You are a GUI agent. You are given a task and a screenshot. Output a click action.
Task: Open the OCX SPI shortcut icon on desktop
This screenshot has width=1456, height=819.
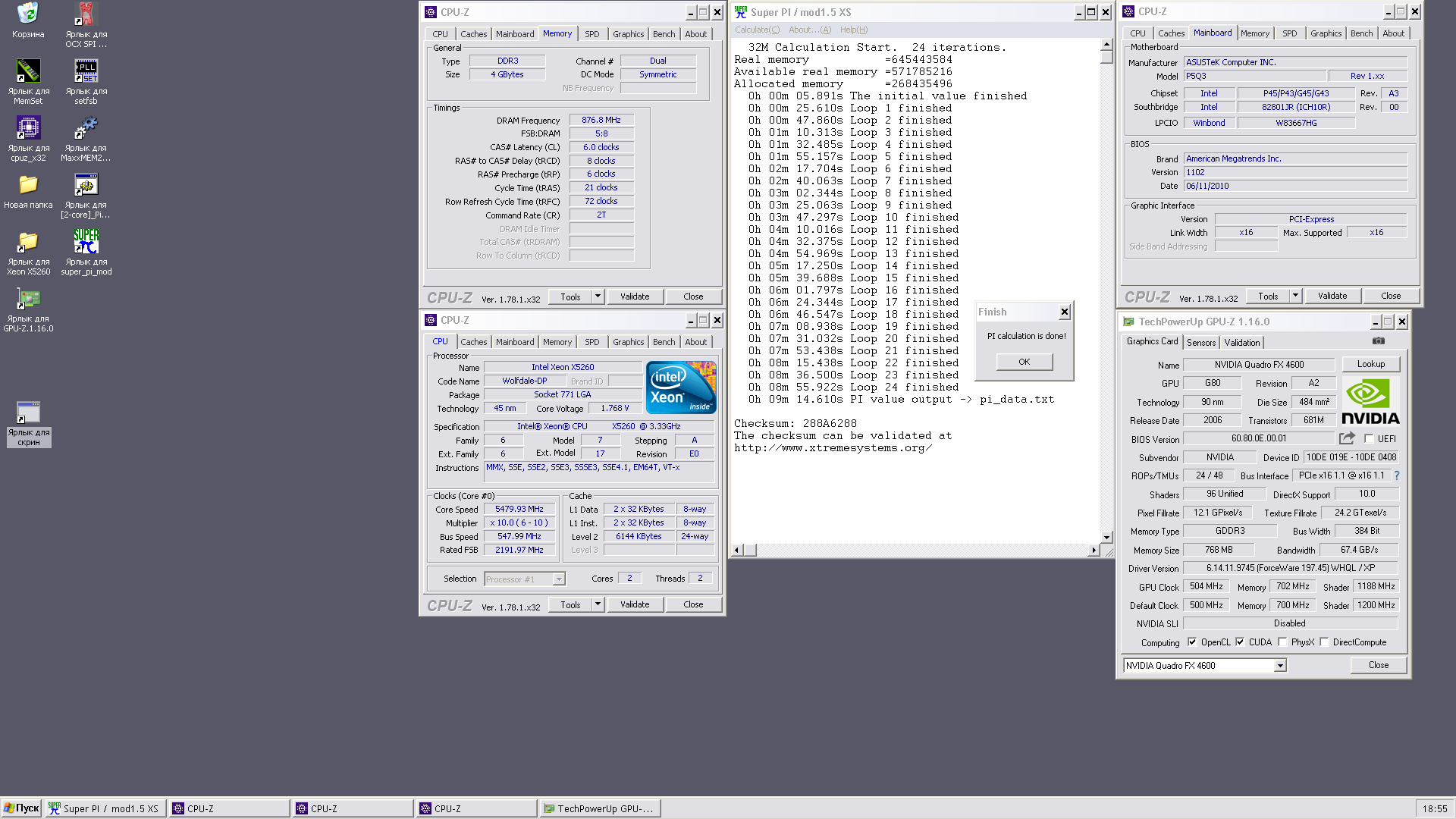point(86,14)
